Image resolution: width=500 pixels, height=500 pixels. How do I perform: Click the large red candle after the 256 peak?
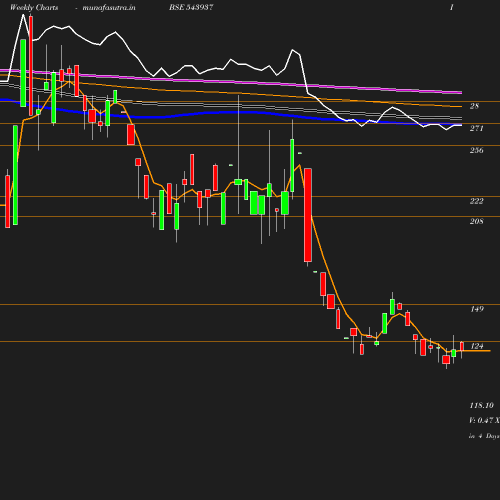[308, 215]
